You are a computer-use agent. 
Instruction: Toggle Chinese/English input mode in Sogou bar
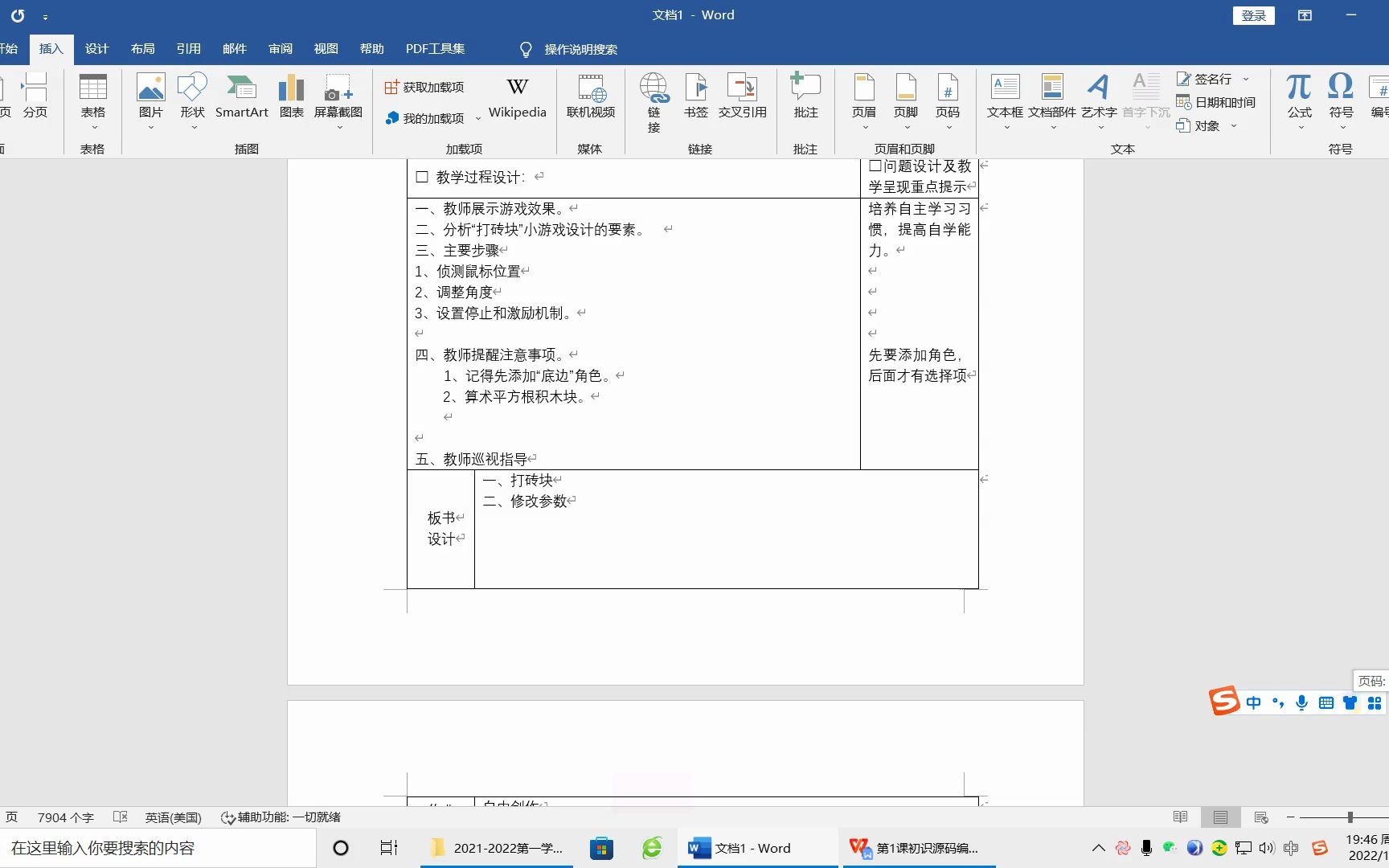1253,702
